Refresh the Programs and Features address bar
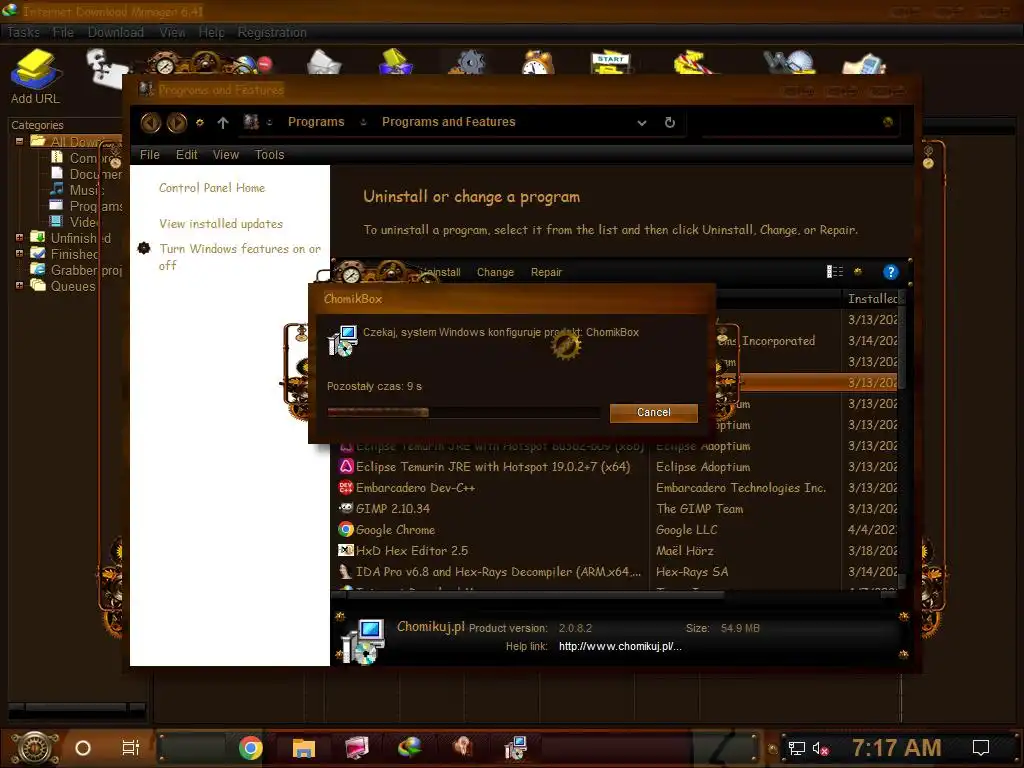The image size is (1024, 768). click(x=669, y=122)
